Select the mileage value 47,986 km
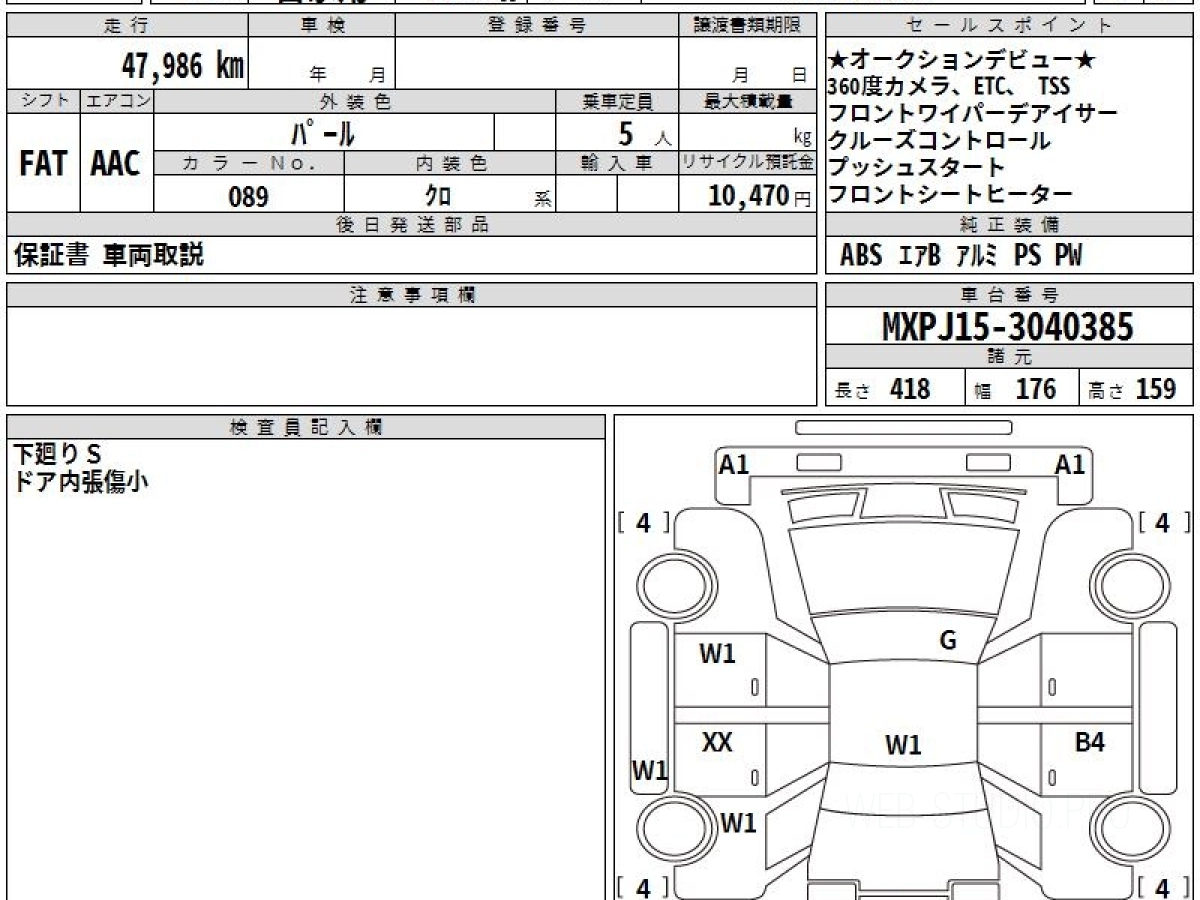Viewport: 1200px width, 900px height. click(183, 66)
